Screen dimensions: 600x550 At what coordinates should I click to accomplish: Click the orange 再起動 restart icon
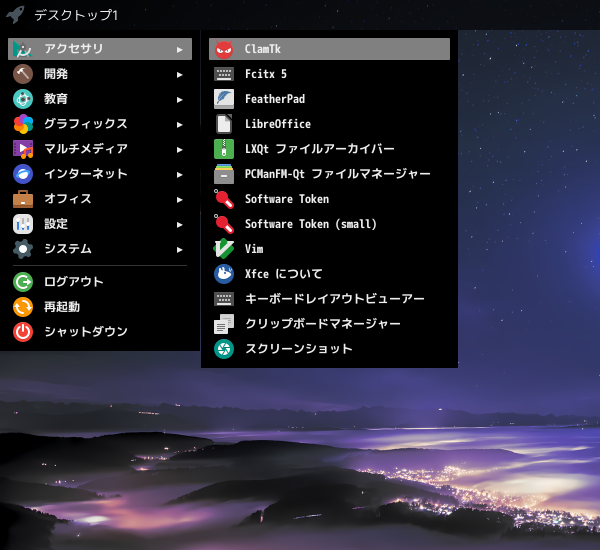[23, 307]
